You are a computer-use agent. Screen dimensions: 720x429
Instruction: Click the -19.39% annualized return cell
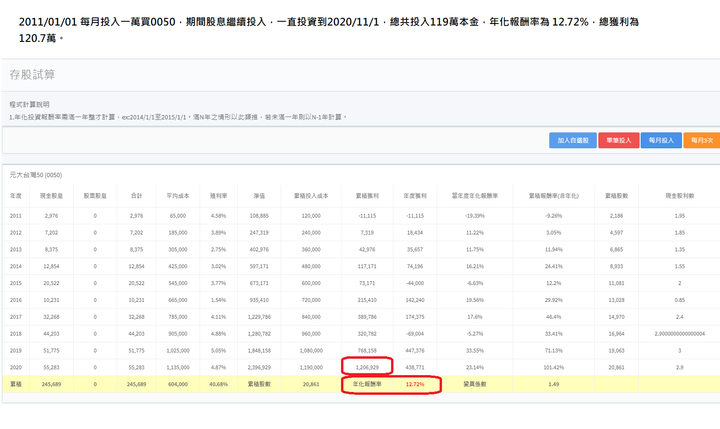pyautogui.click(x=475, y=215)
